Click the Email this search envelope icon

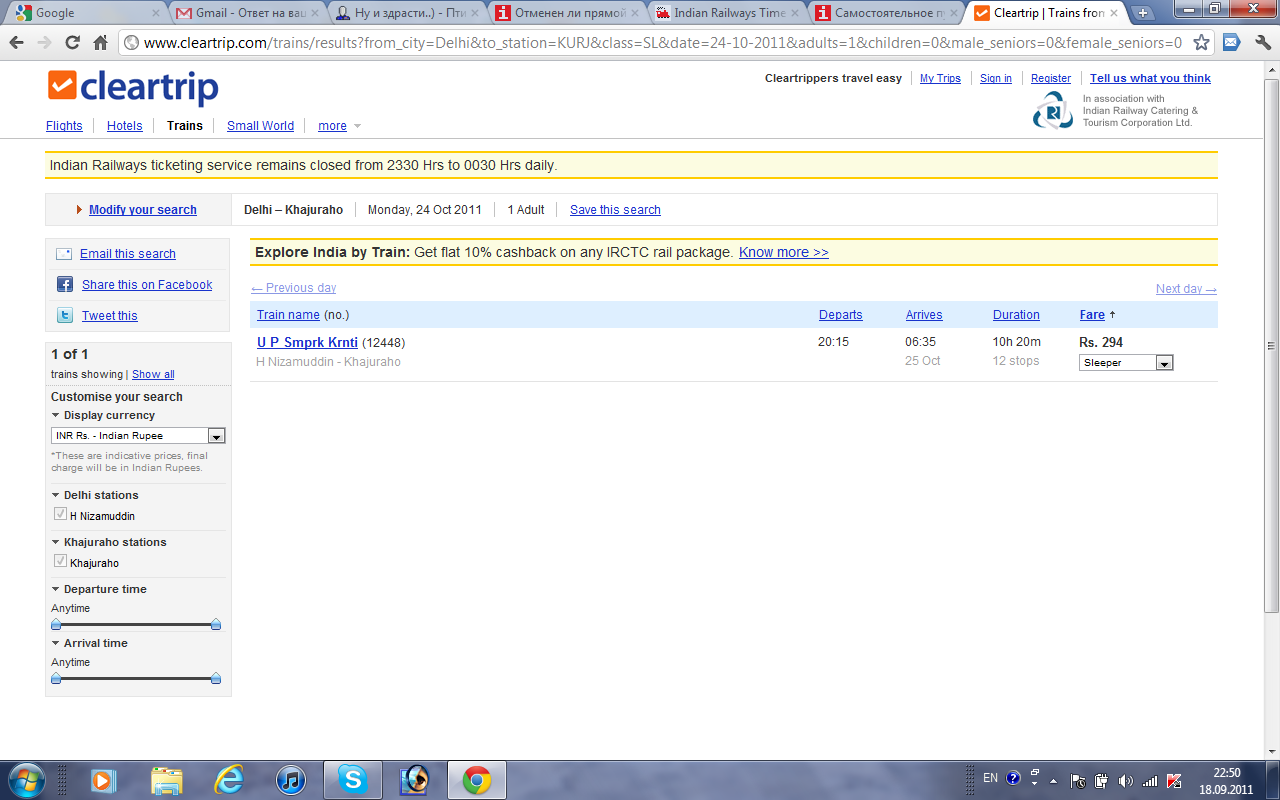coord(64,254)
